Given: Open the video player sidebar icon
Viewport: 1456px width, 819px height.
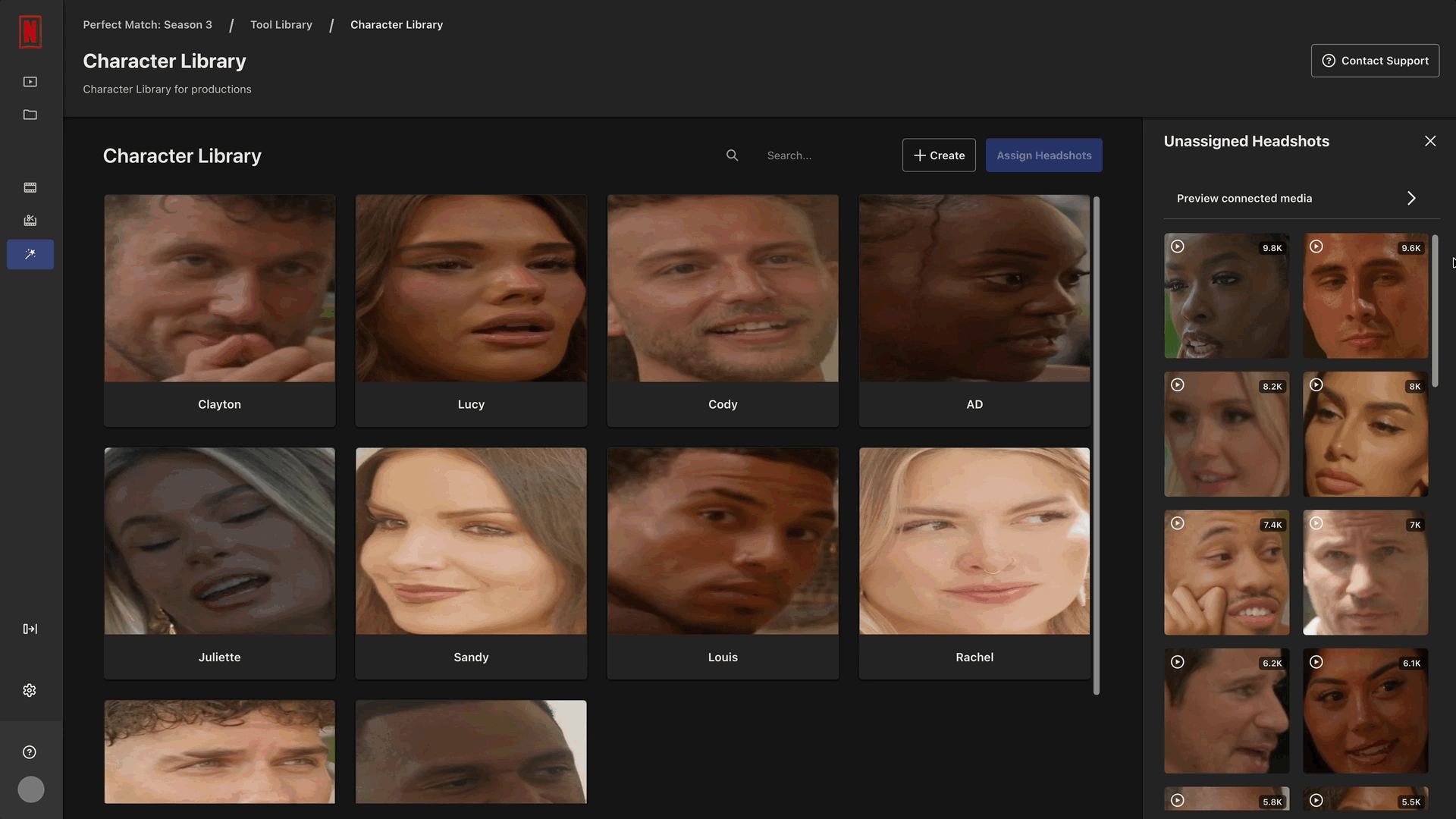Looking at the screenshot, I should [30, 82].
